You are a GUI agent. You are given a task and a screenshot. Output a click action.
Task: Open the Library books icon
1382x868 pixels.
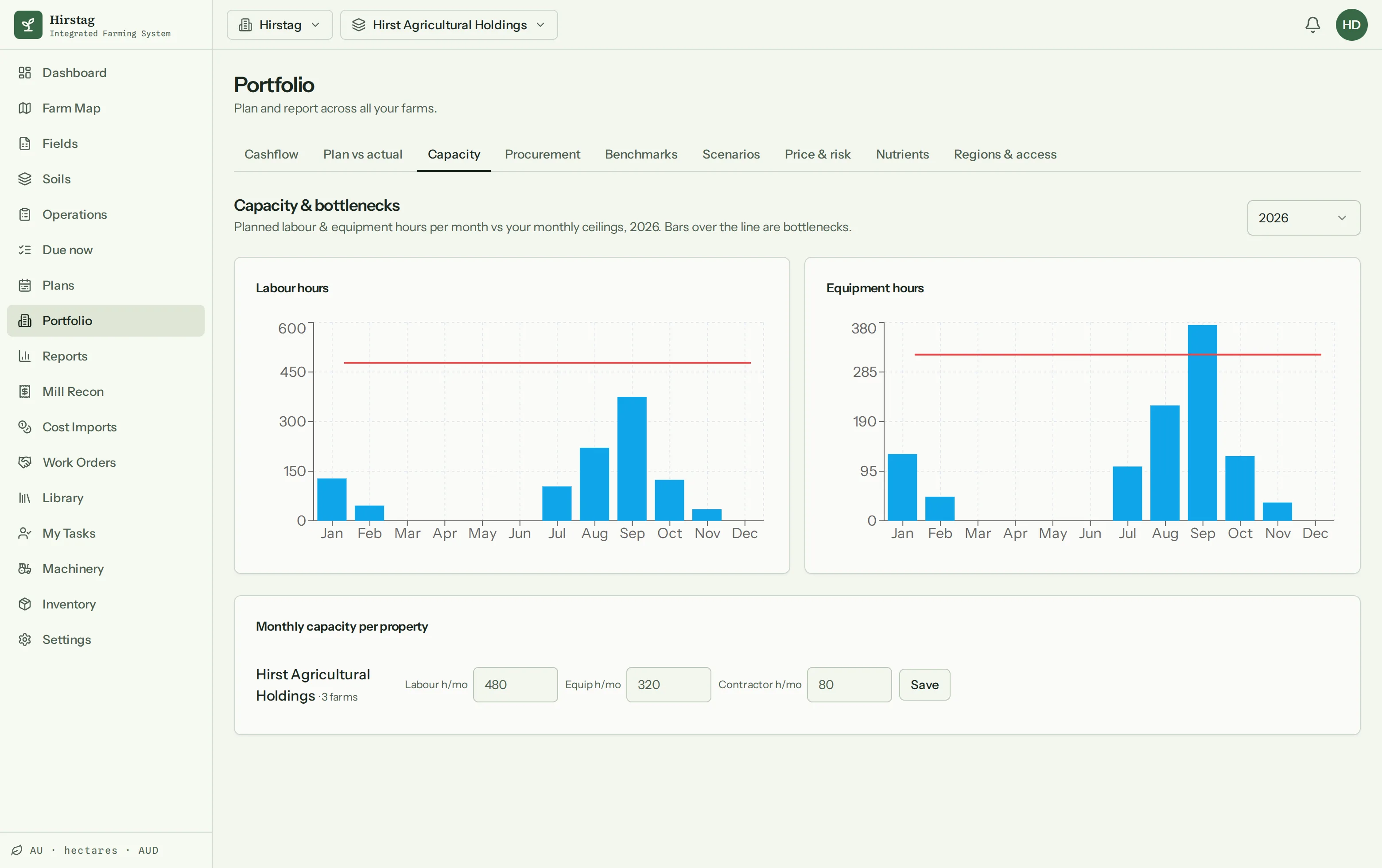[x=25, y=498]
